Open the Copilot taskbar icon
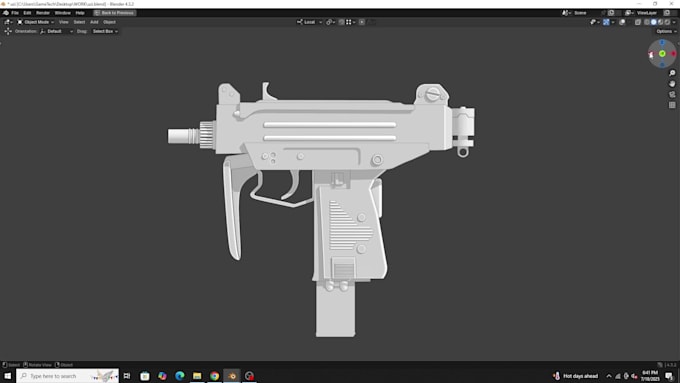Viewport: 680px width, 383px height. (x=162, y=376)
